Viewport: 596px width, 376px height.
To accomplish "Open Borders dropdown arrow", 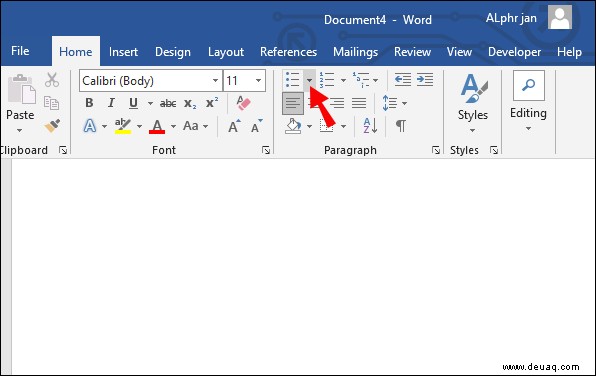I will pyautogui.click(x=344, y=126).
